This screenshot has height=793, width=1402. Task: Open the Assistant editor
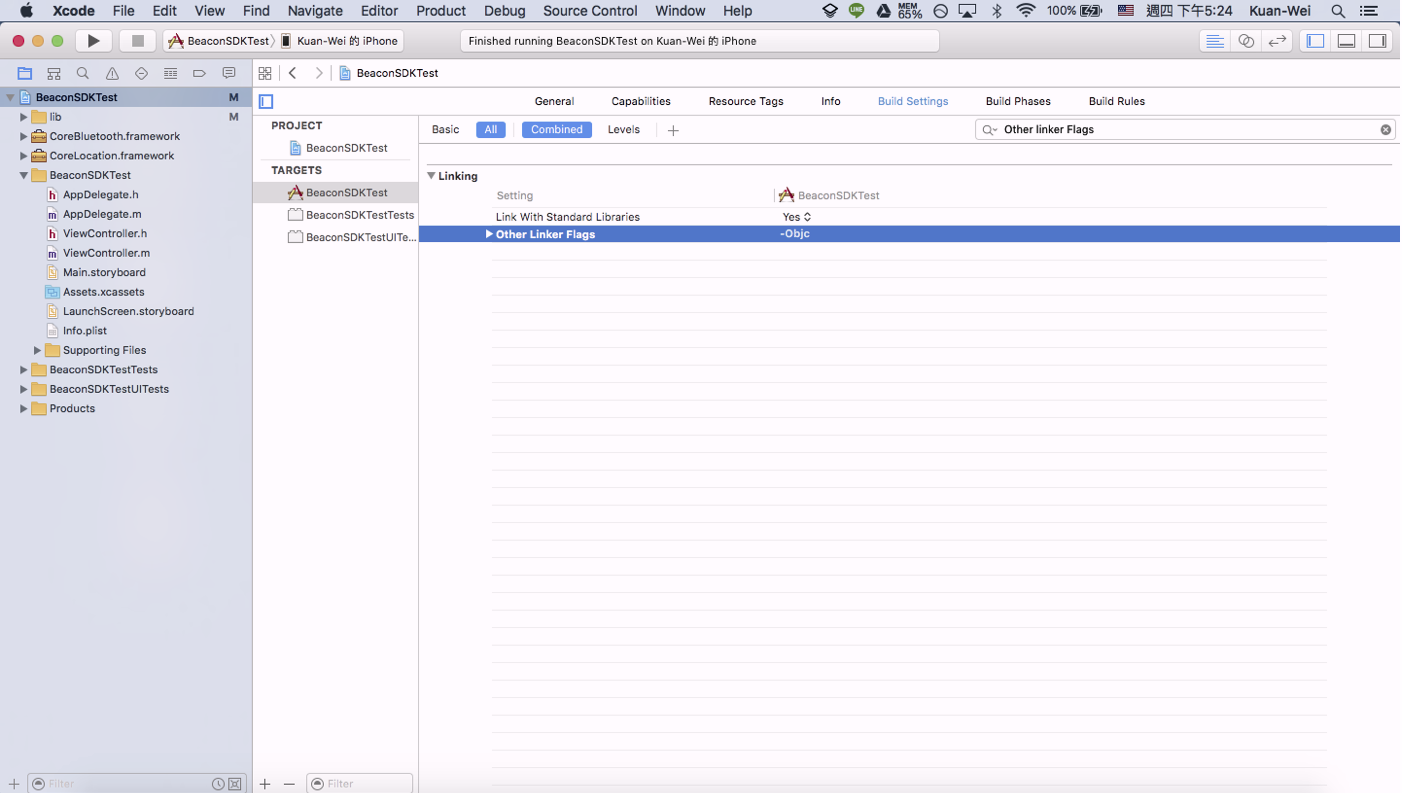pos(1246,41)
